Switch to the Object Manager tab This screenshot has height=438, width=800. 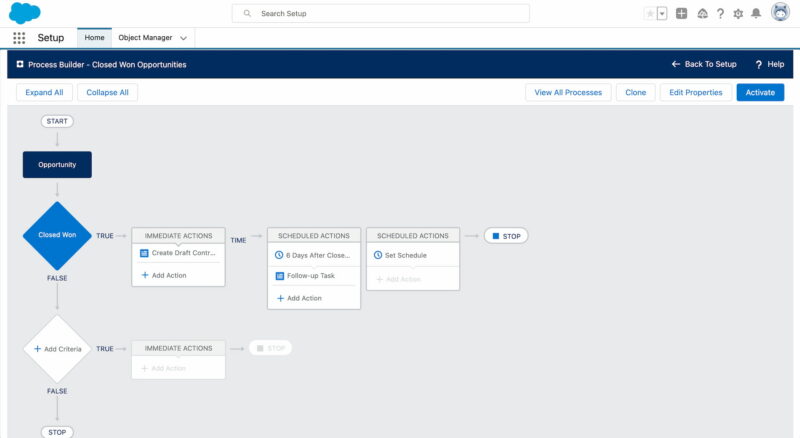[x=145, y=38]
